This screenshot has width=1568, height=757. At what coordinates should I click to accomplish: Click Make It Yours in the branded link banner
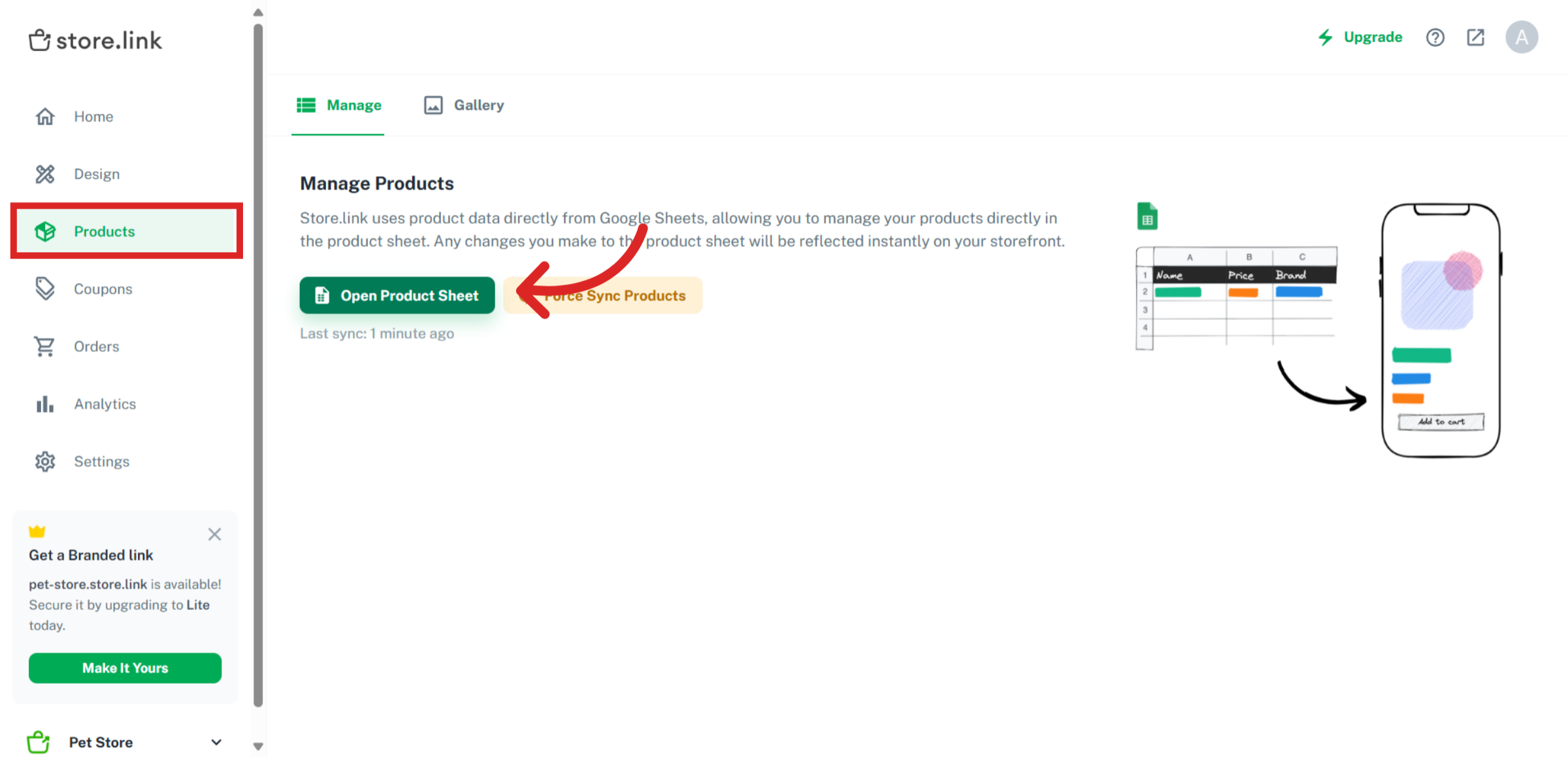[125, 668]
